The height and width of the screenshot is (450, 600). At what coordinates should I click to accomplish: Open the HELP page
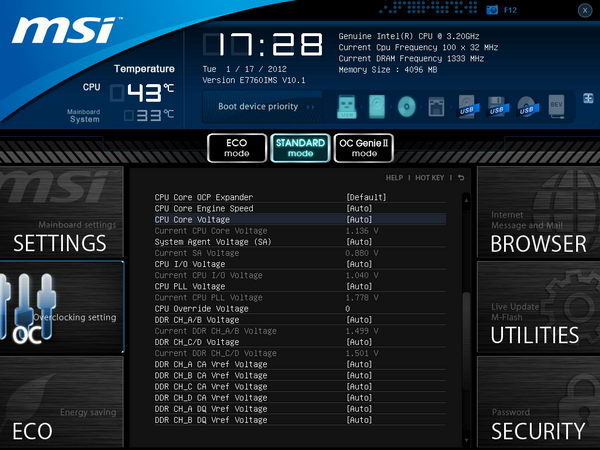coord(394,178)
